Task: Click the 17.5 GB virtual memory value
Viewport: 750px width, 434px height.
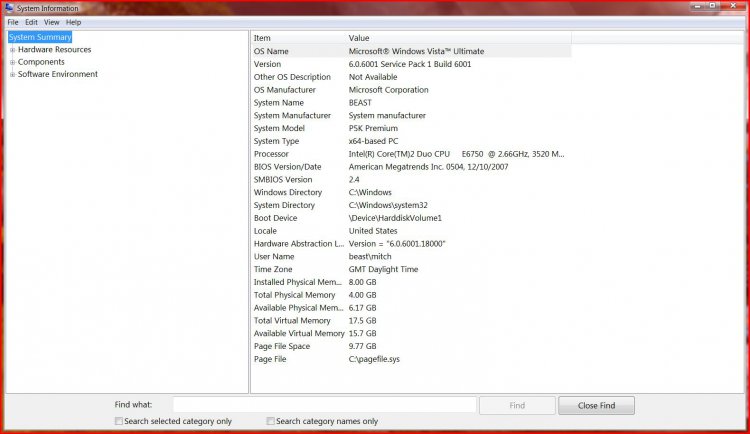Action: 363,321
